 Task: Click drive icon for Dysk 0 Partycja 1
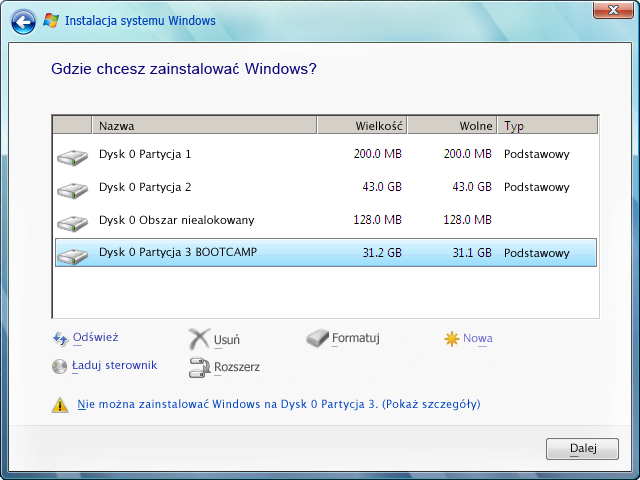[72, 157]
